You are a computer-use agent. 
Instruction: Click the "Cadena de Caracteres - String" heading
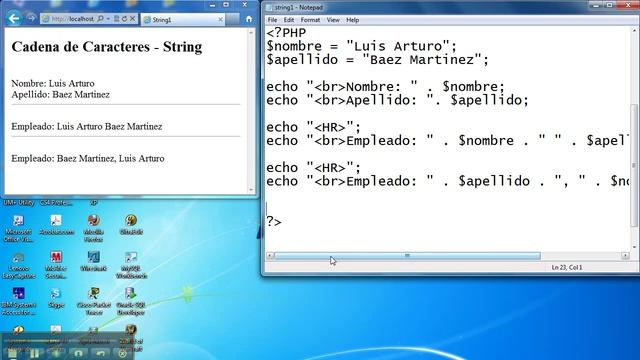tap(107, 47)
